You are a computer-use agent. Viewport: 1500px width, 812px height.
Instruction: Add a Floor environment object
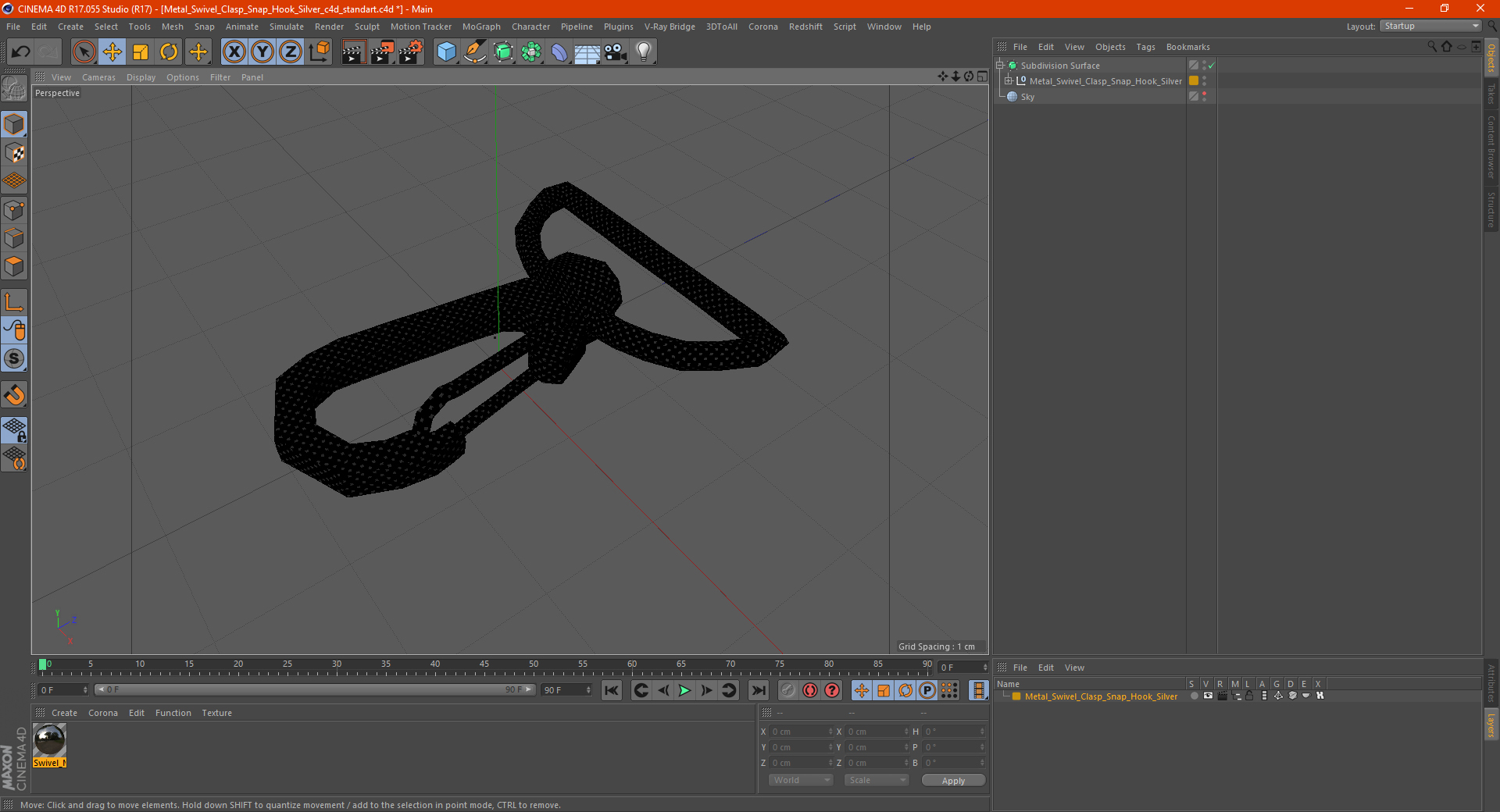click(x=587, y=52)
